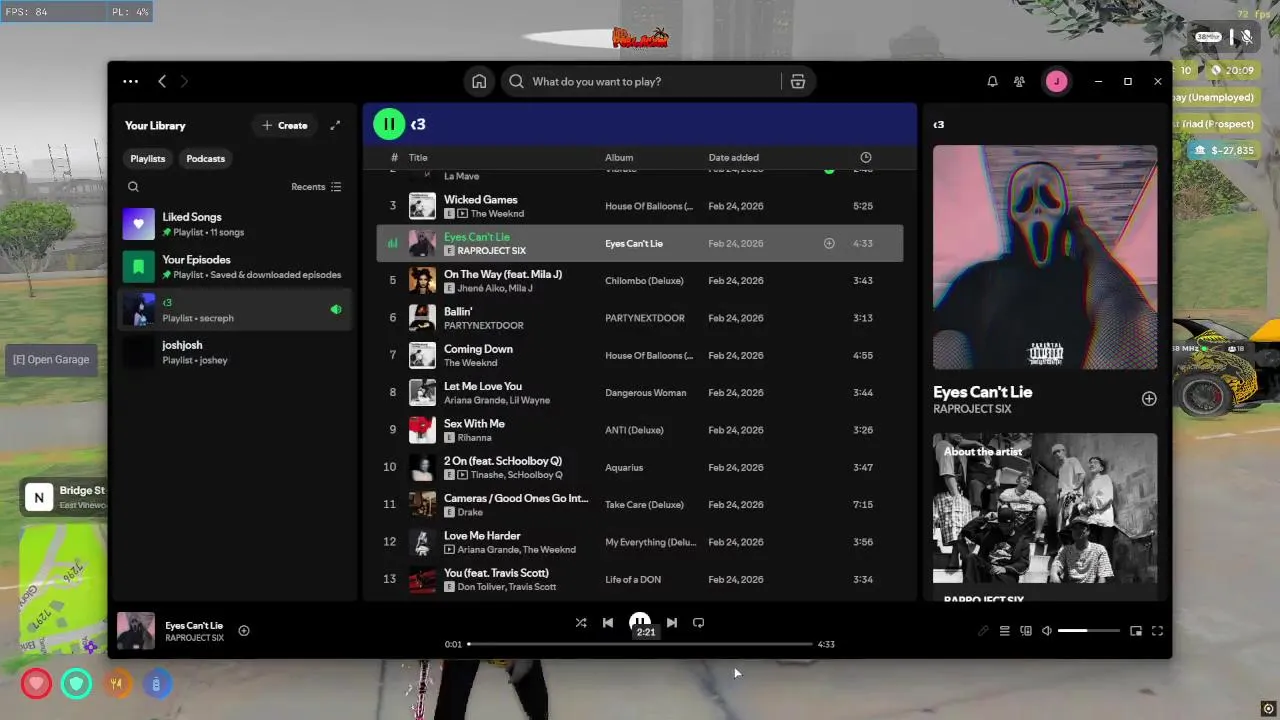Open joshjosh playlist by joshey
This screenshot has height=720, width=1280.
(x=235, y=352)
